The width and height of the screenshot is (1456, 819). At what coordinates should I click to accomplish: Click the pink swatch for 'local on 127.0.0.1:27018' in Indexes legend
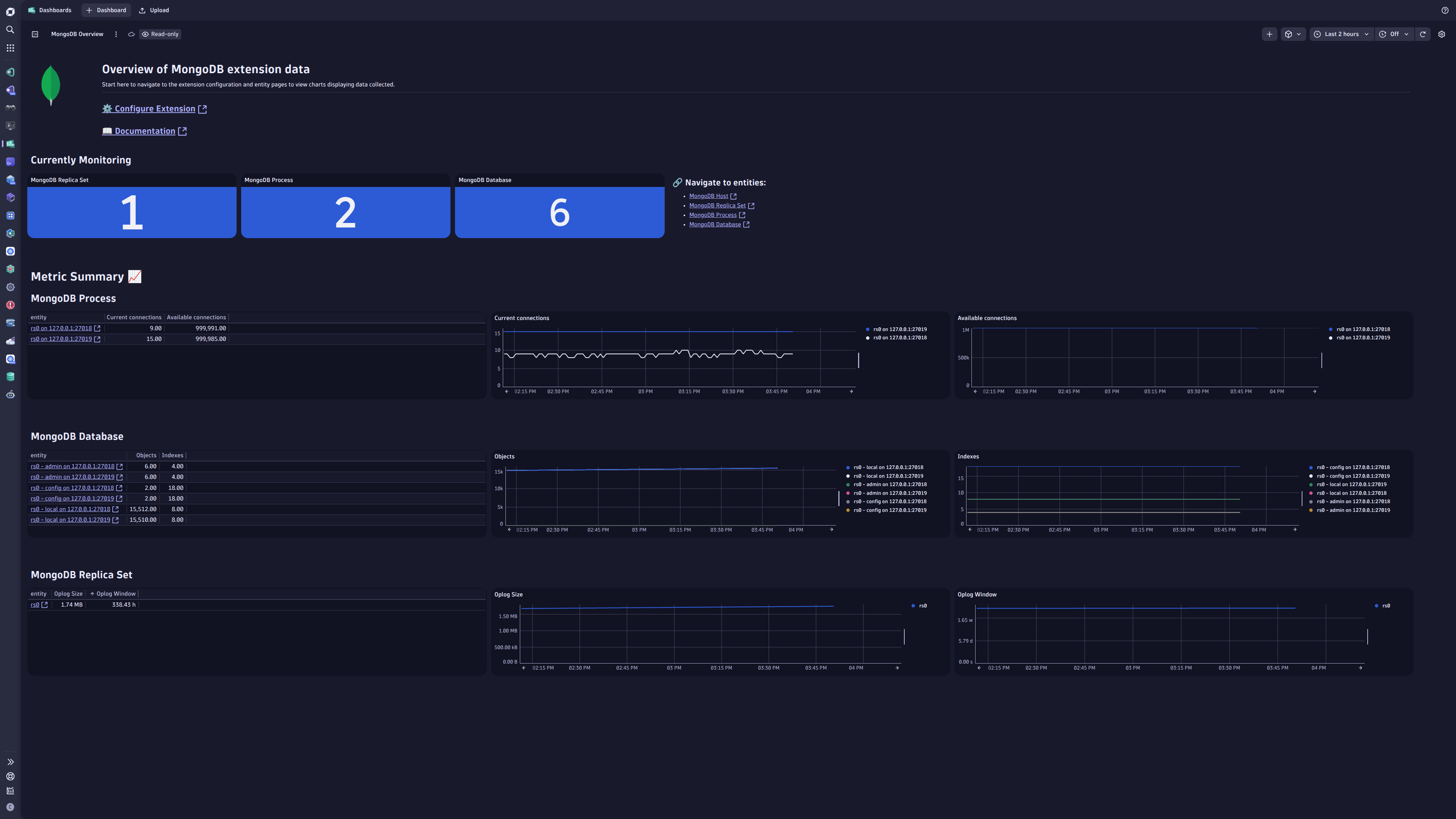(1311, 493)
